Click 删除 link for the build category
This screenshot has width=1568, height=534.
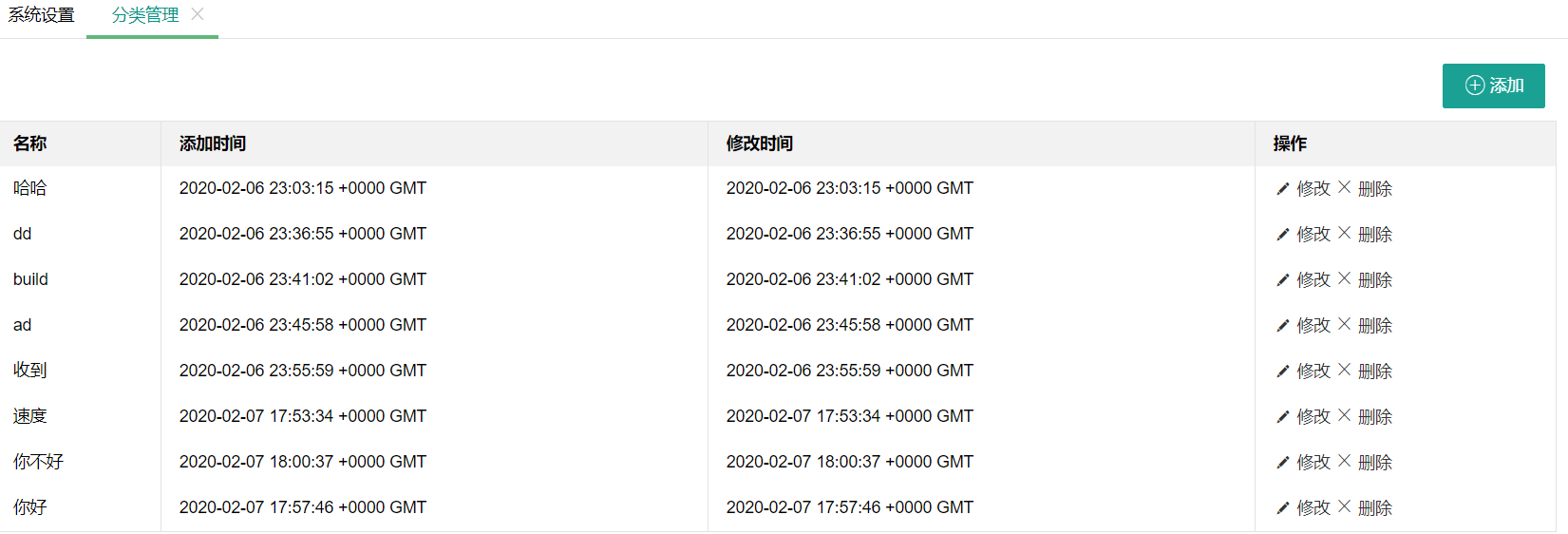pos(1375,280)
